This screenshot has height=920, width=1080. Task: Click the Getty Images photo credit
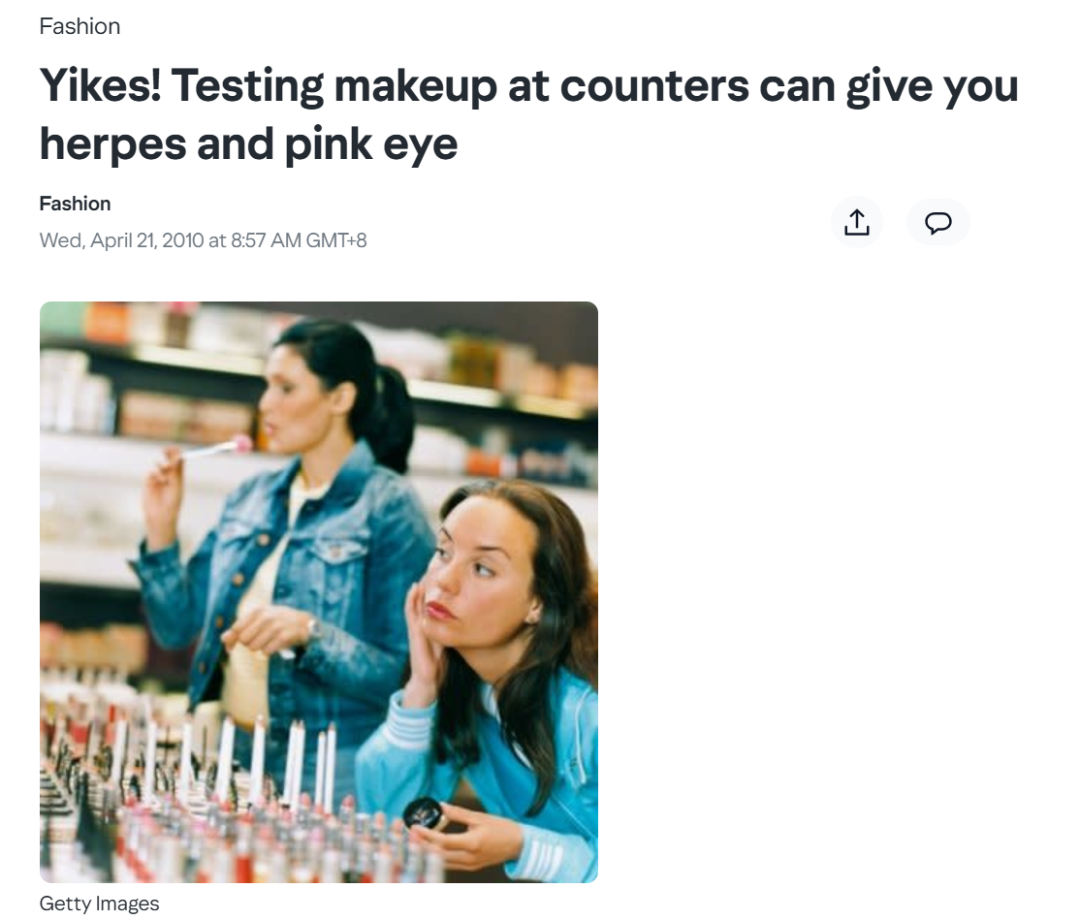pyautogui.click(x=99, y=903)
